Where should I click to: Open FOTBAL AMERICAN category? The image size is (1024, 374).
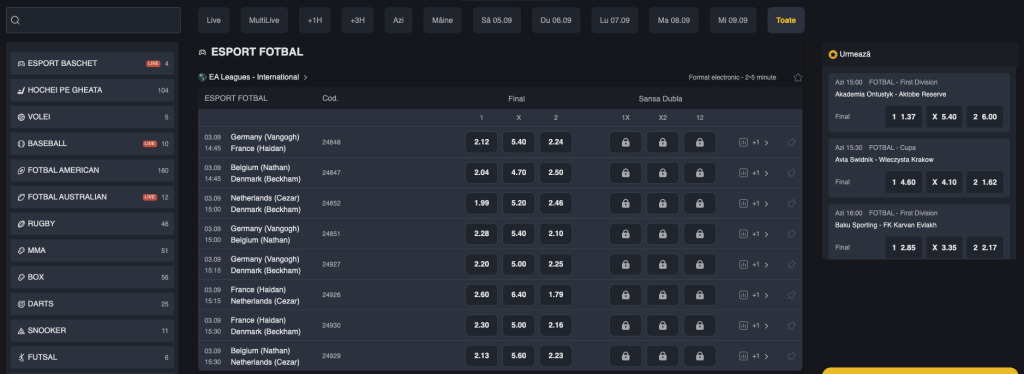pyautogui.click(x=92, y=170)
